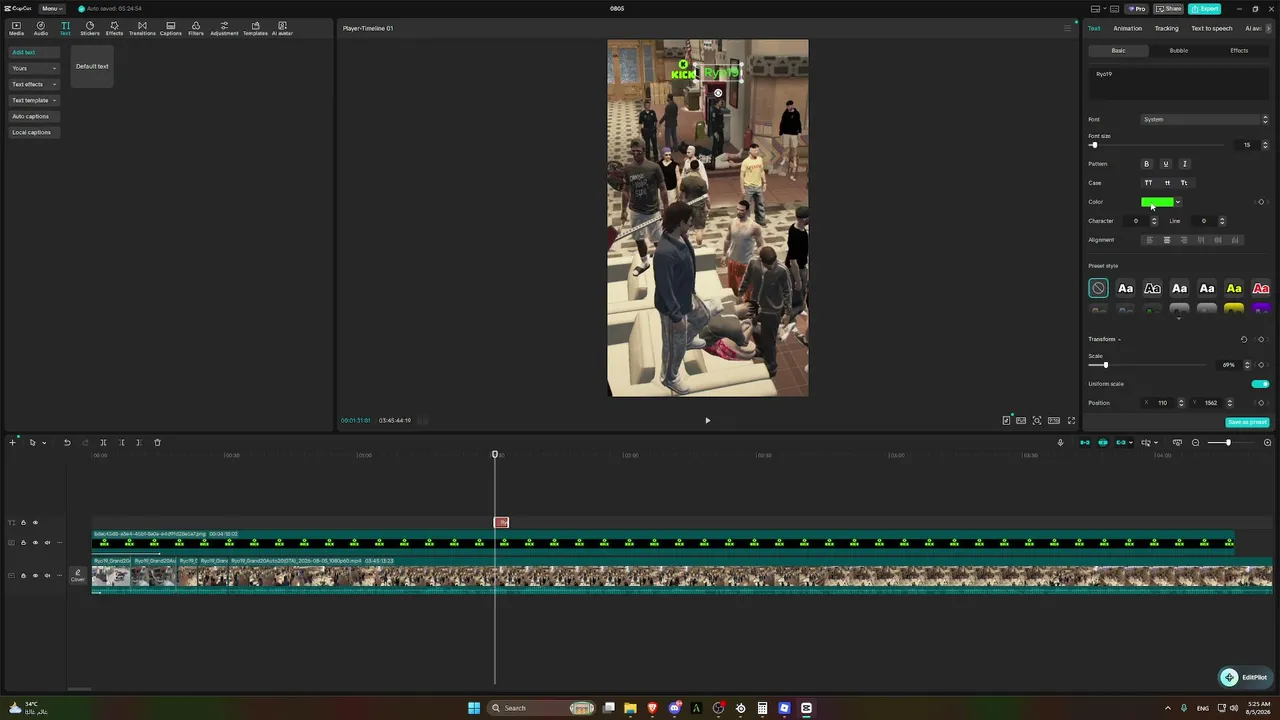1280x720 pixels.
Task: Toggle visibility of the main video track
Action: point(35,575)
